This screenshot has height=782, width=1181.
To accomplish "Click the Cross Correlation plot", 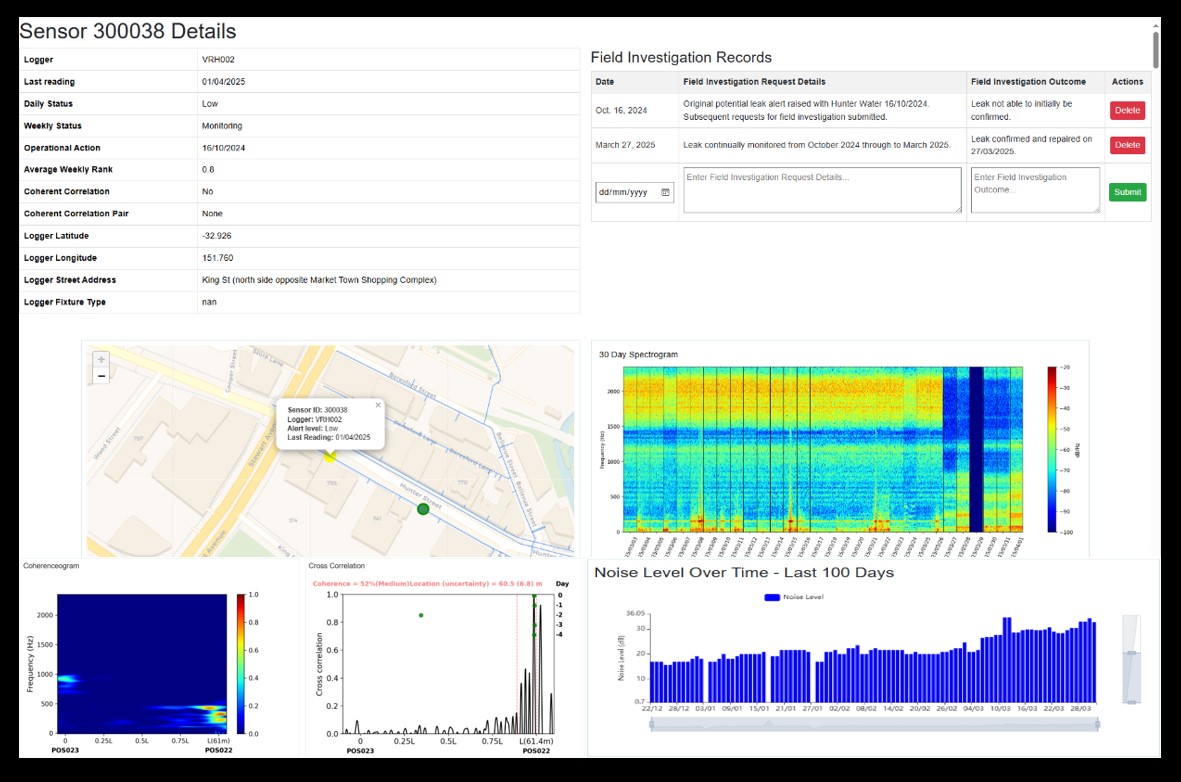I will coord(447,664).
